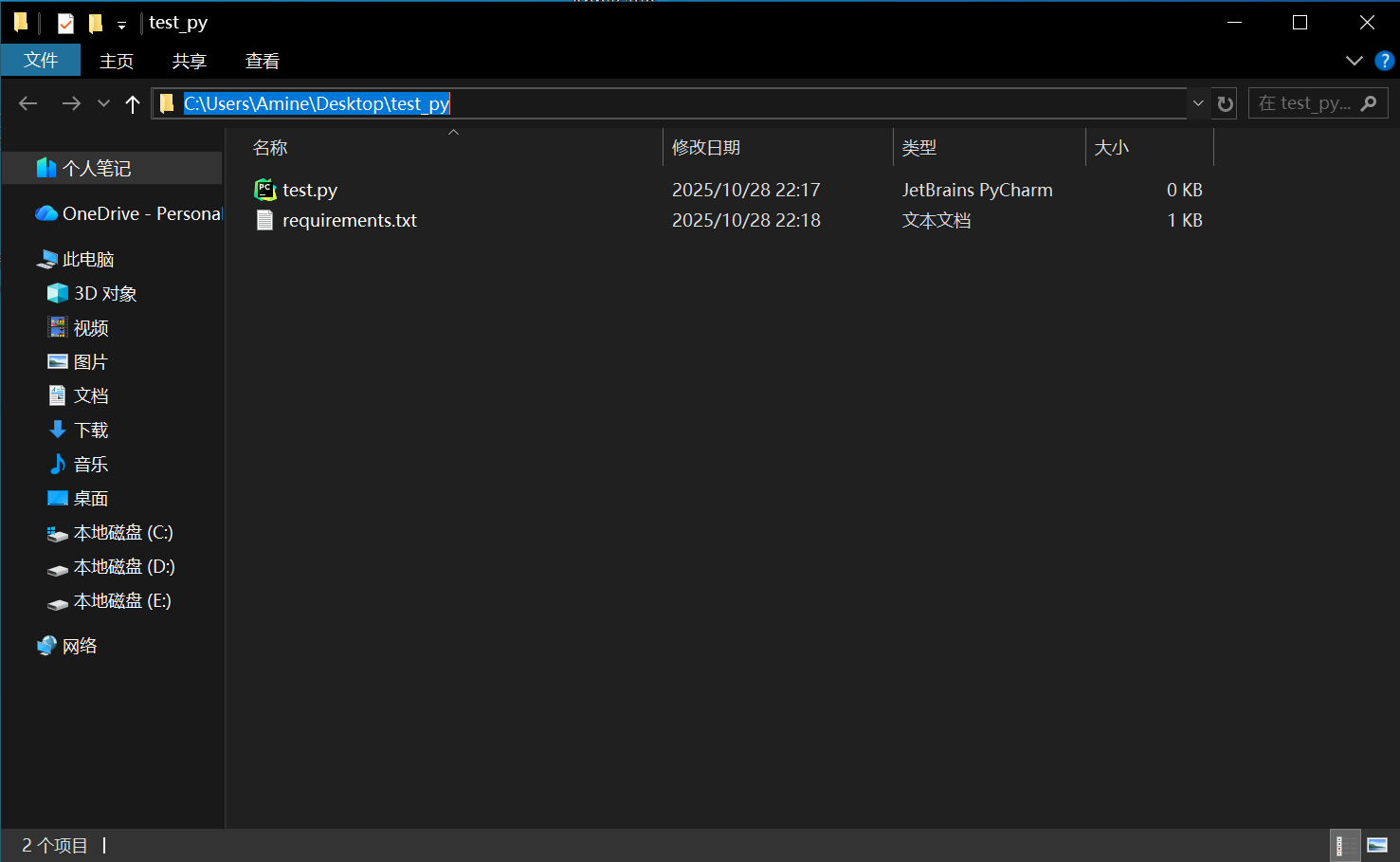This screenshot has height=862, width=1400.
Task: Open the Help question mark icon
Action: pos(1384,61)
